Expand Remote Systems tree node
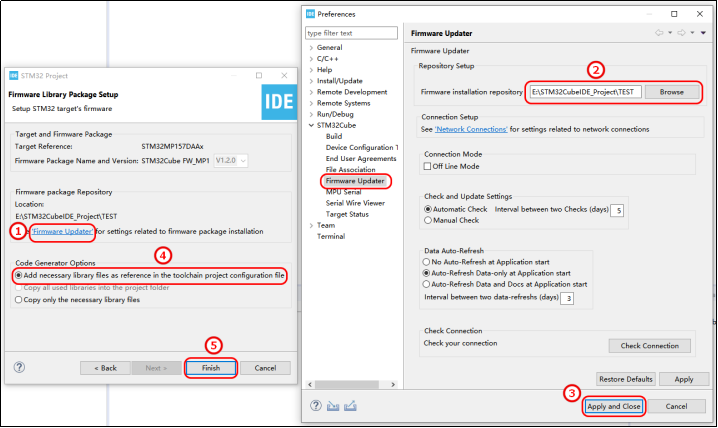The image size is (718, 428). (x=311, y=103)
